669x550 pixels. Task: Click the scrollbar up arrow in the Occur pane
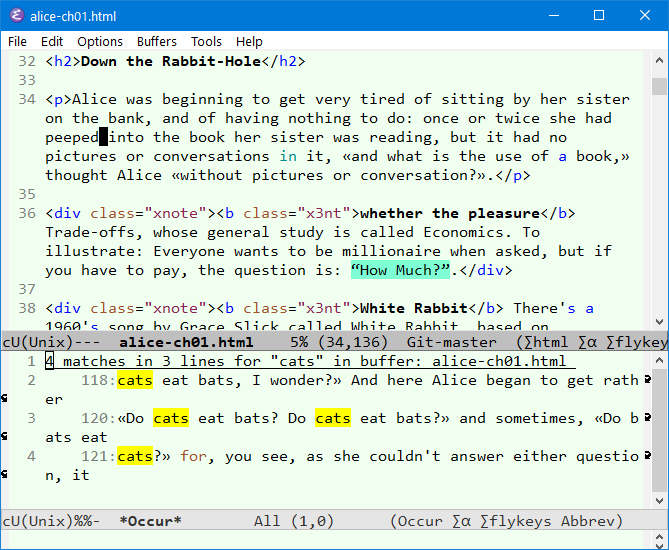coord(659,361)
